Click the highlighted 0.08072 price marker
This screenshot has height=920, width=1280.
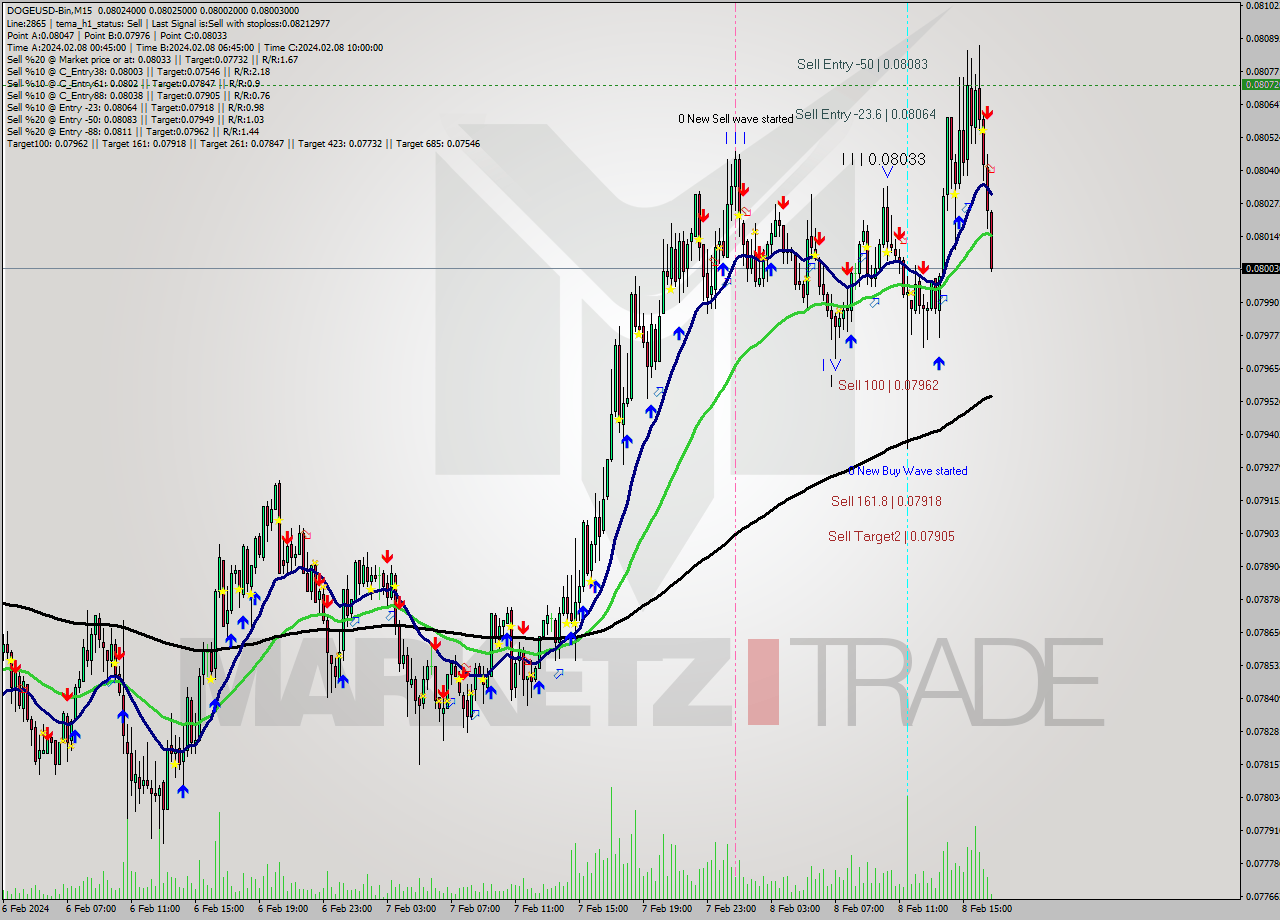tap(1261, 84)
